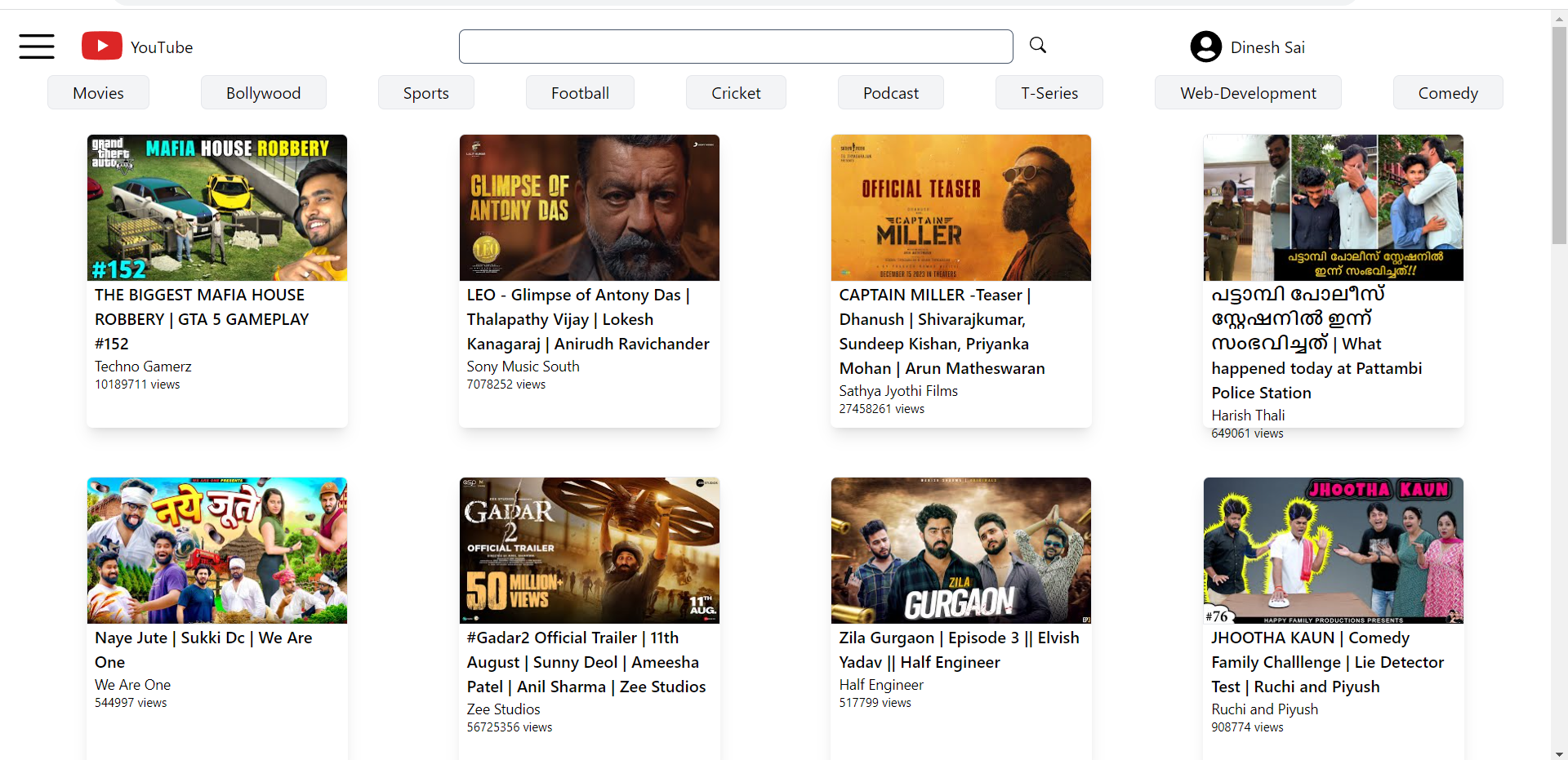Click the 649061 views count
The height and width of the screenshot is (760, 1568).
(1248, 433)
